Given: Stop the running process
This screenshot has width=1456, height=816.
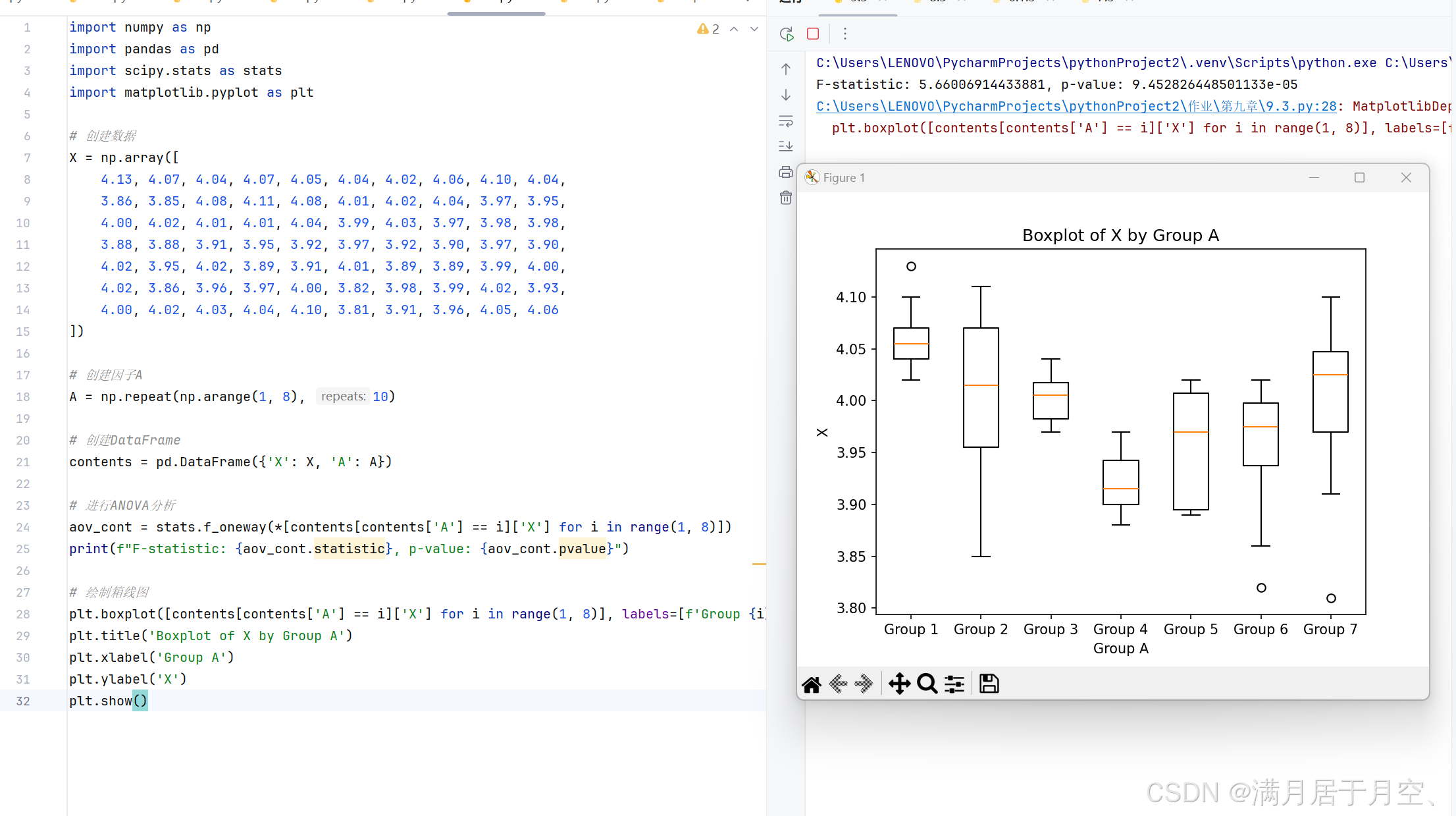Looking at the screenshot, I should coord(813,34).
